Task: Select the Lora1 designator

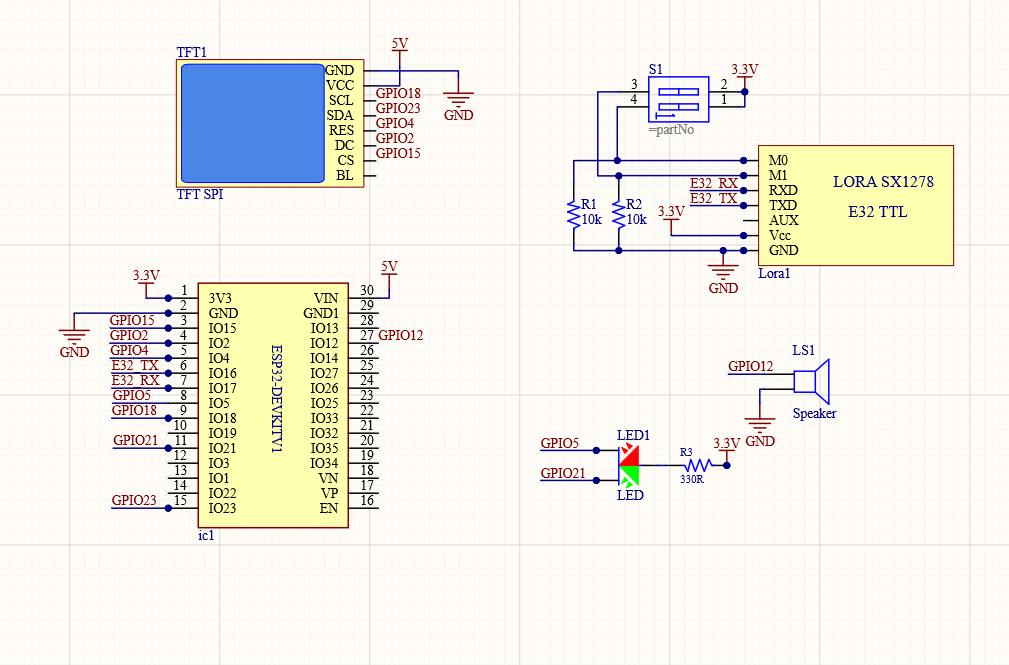Action: 774,273
